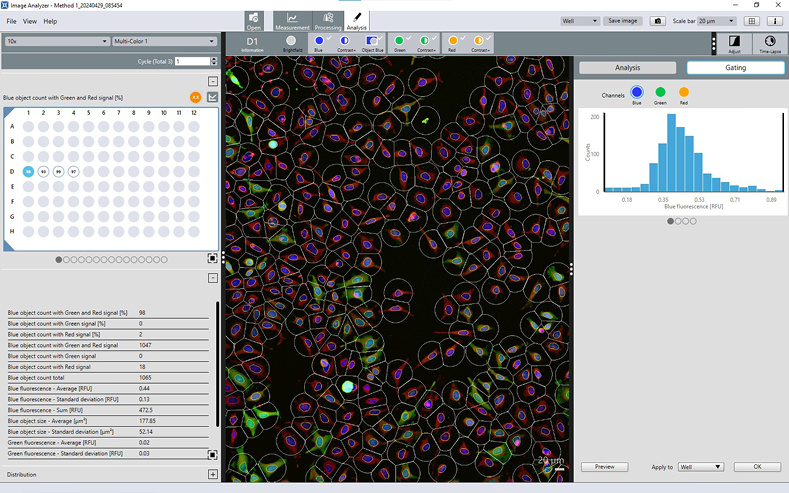Screen dimensions: 789x493
Task: Click the Object Blue overlay icon
Action: (372, 42)
